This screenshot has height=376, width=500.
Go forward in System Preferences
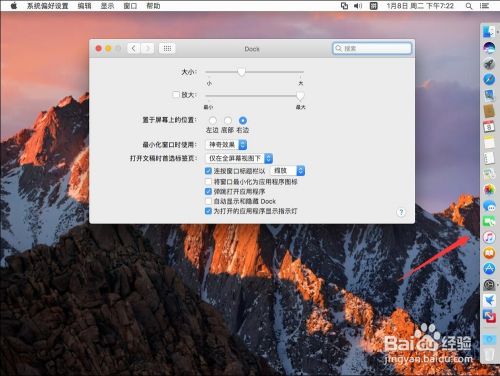point(147,48)
